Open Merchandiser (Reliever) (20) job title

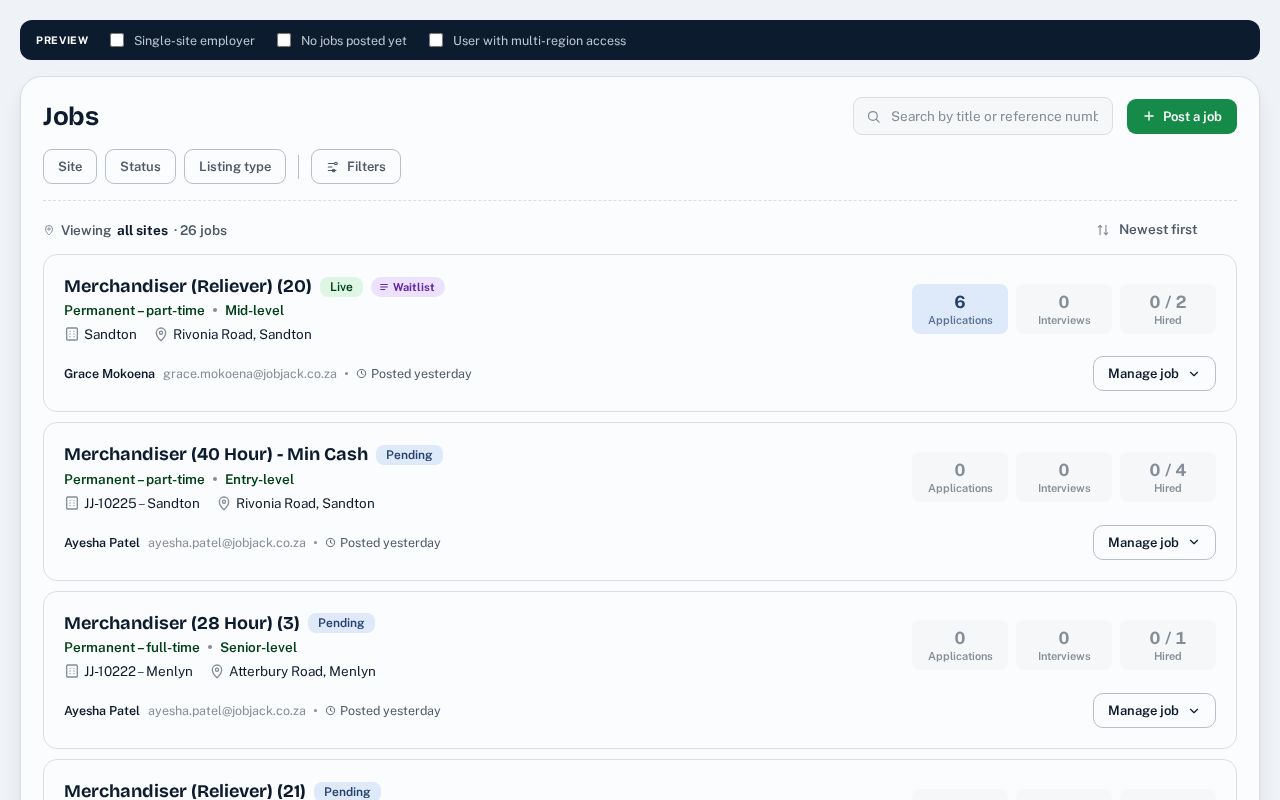(188, 286)
